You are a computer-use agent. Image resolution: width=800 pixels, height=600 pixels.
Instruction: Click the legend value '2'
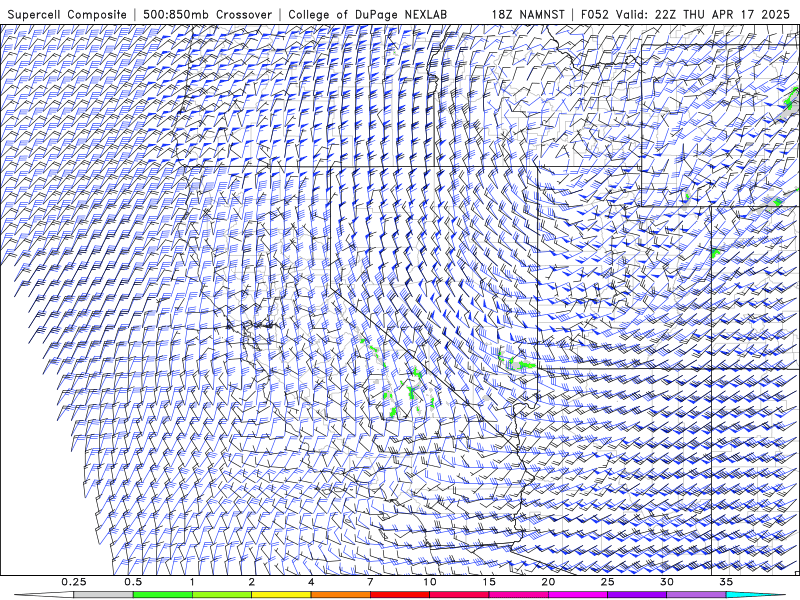click(252, 582)
